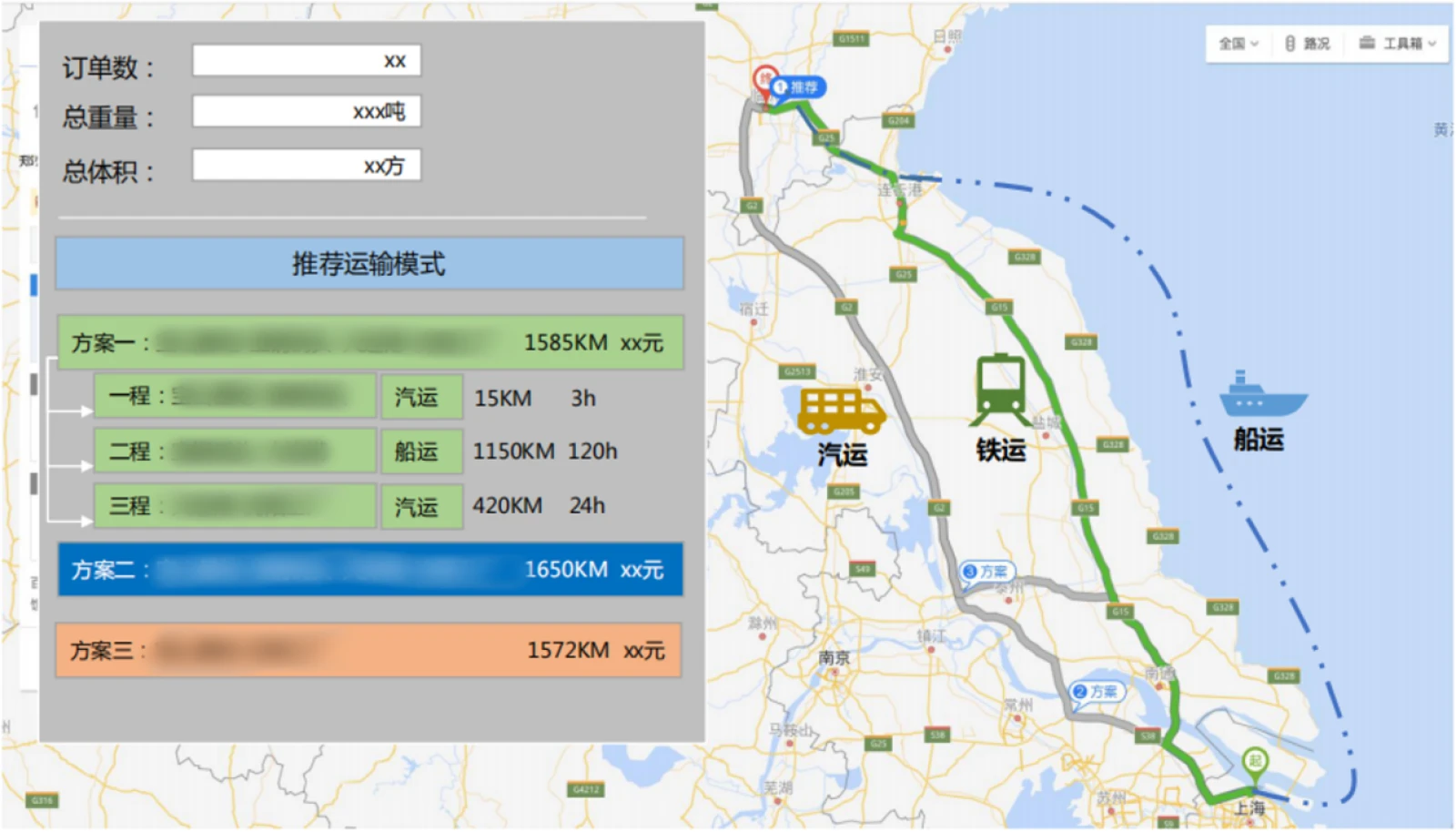Click the 总重量 input field

coord(306,112)
